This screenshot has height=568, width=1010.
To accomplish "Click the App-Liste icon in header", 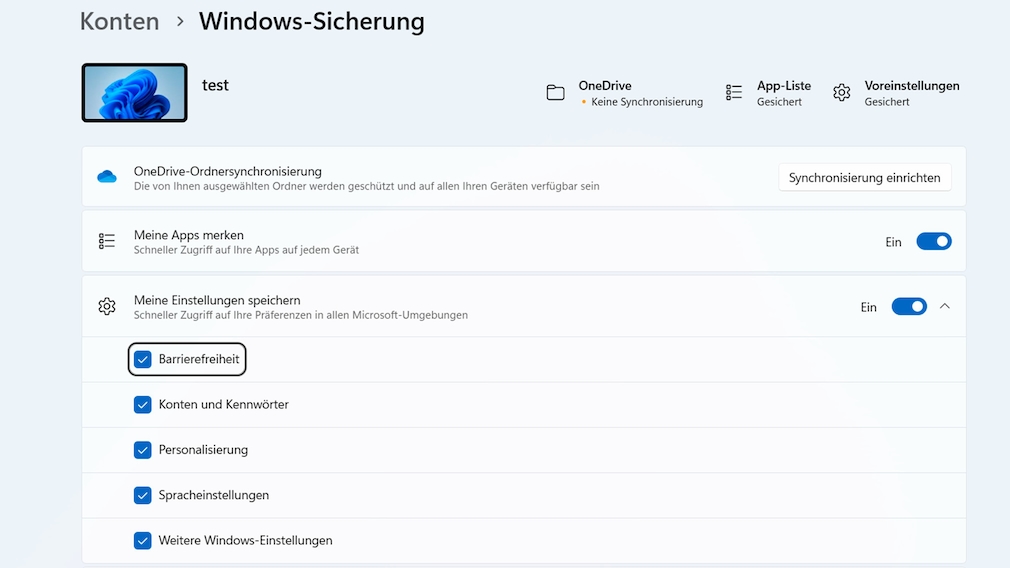I will click(x=734, y=93).
